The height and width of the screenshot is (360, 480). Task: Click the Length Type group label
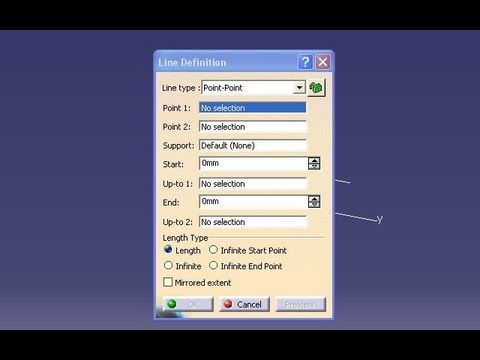point(185,238)
